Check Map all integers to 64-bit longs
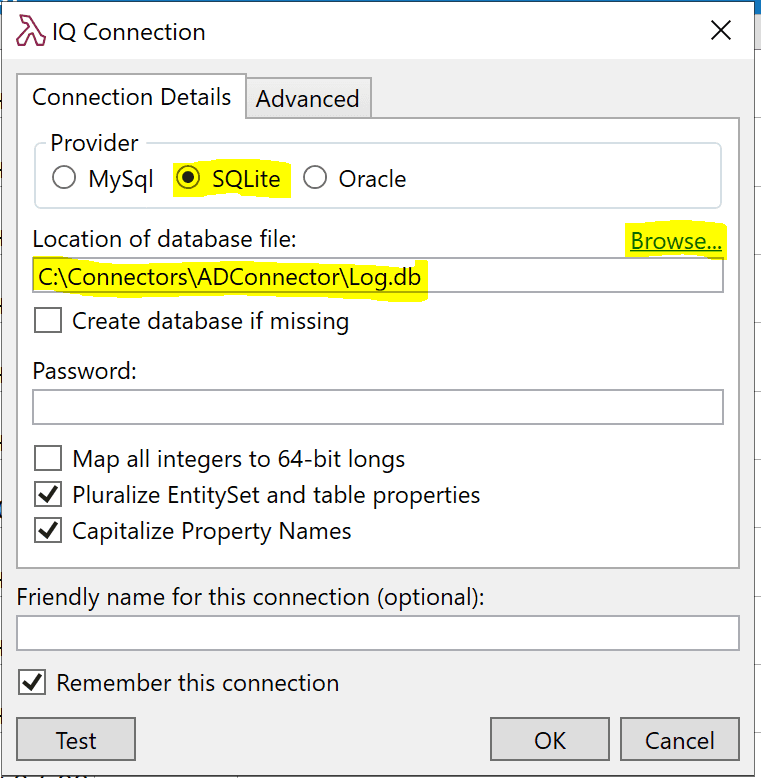Viewport: 761px width, 778px height. (47, 459)
